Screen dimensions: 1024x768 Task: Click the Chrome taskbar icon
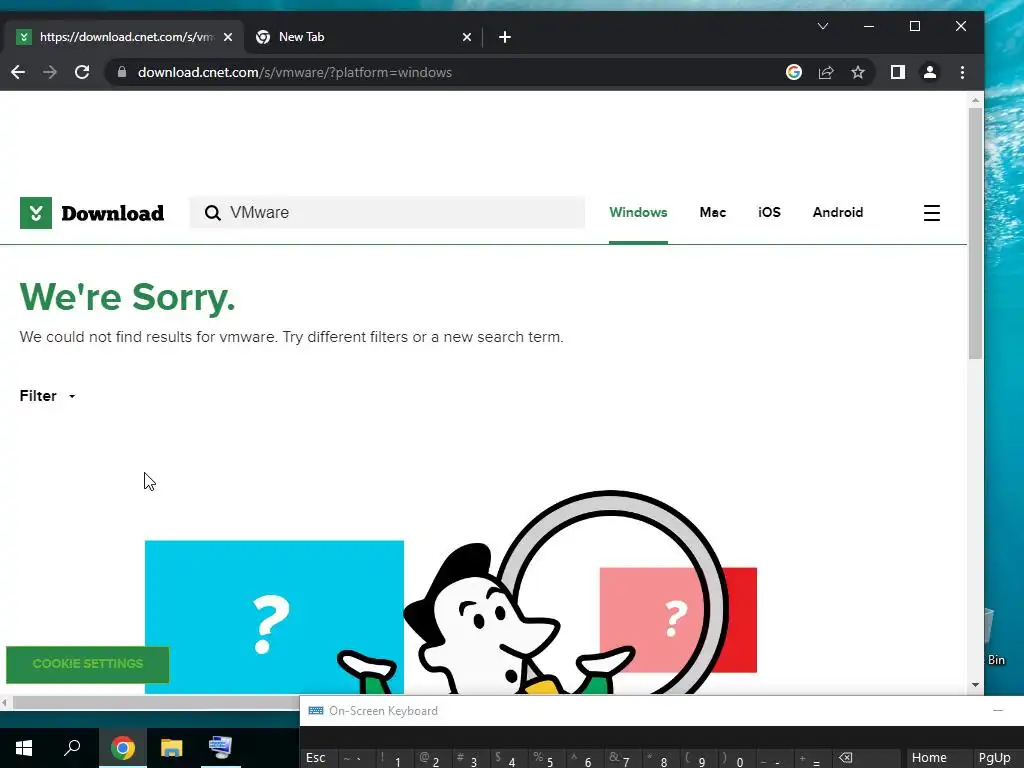coord(123,748)
